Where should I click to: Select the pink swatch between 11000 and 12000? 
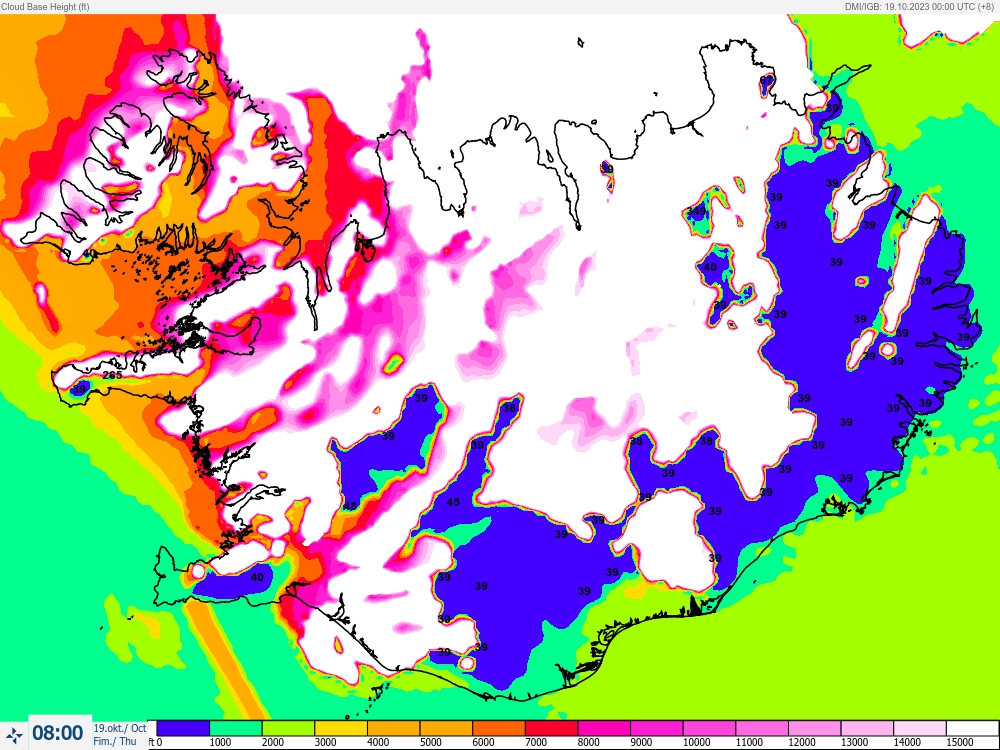coord(762,728)
